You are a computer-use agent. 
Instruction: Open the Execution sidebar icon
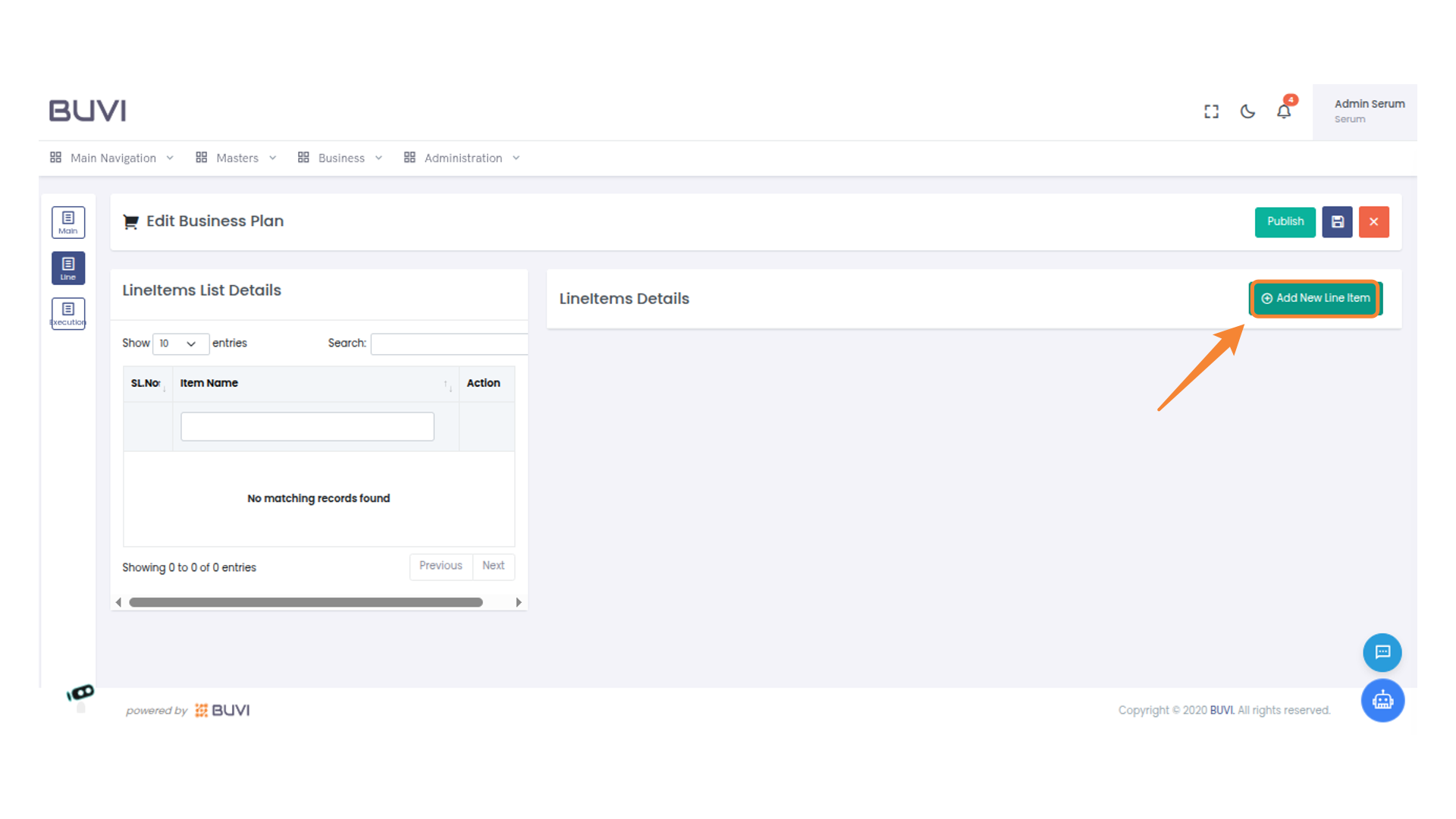click(68, 313)
